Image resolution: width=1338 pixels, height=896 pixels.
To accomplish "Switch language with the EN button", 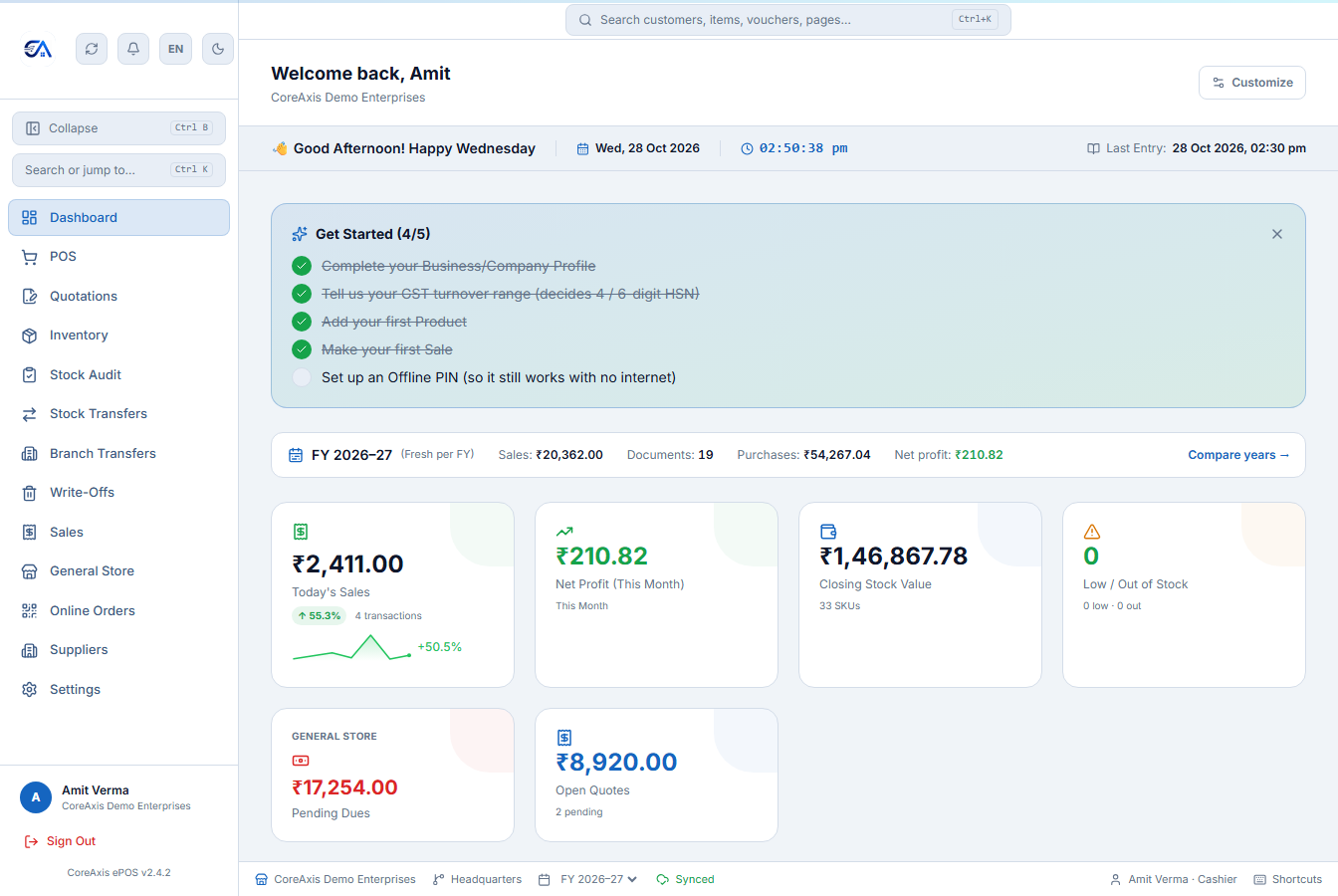I will point(175,49).
